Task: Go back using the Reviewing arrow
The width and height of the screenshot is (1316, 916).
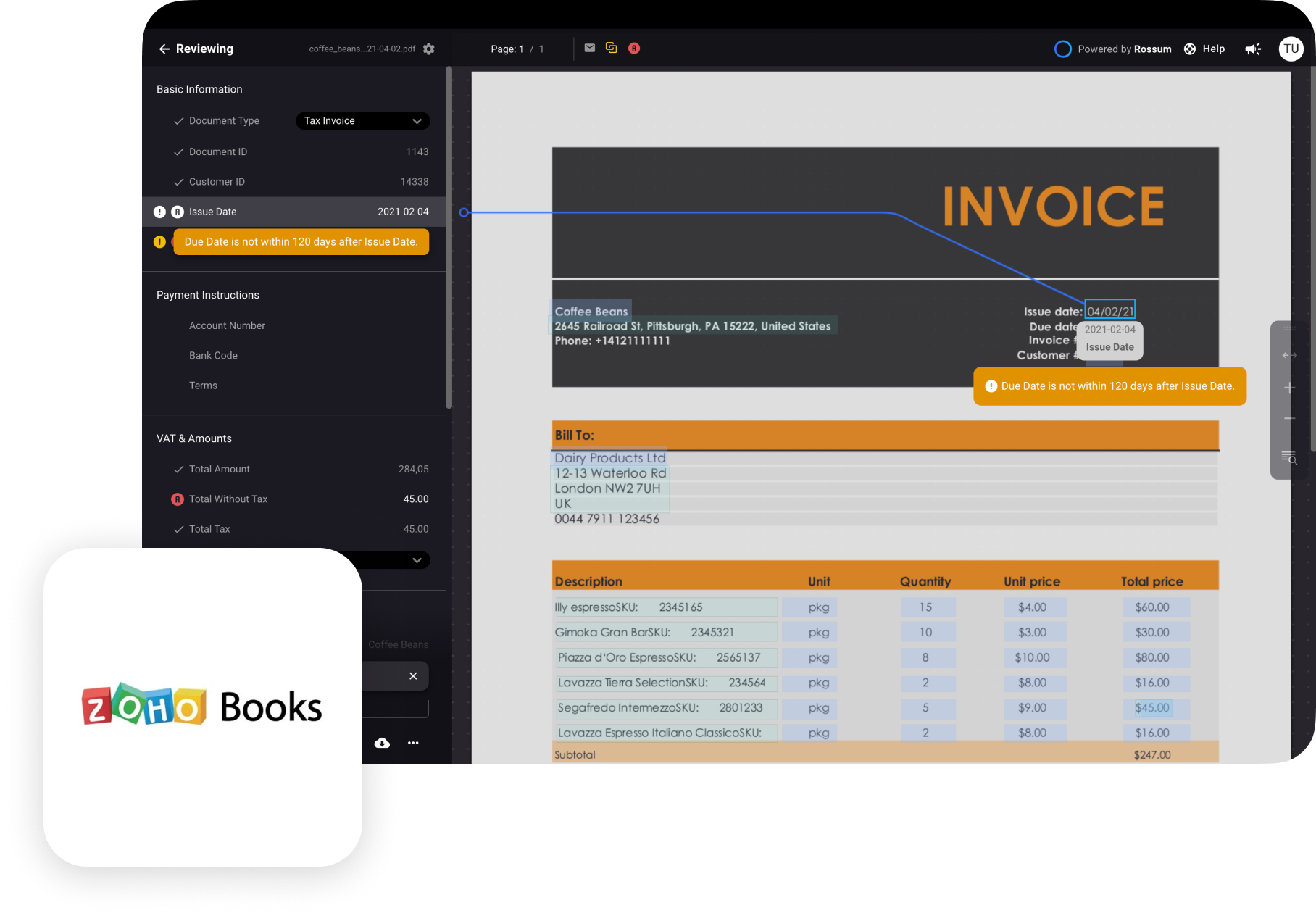Action: 164,49
